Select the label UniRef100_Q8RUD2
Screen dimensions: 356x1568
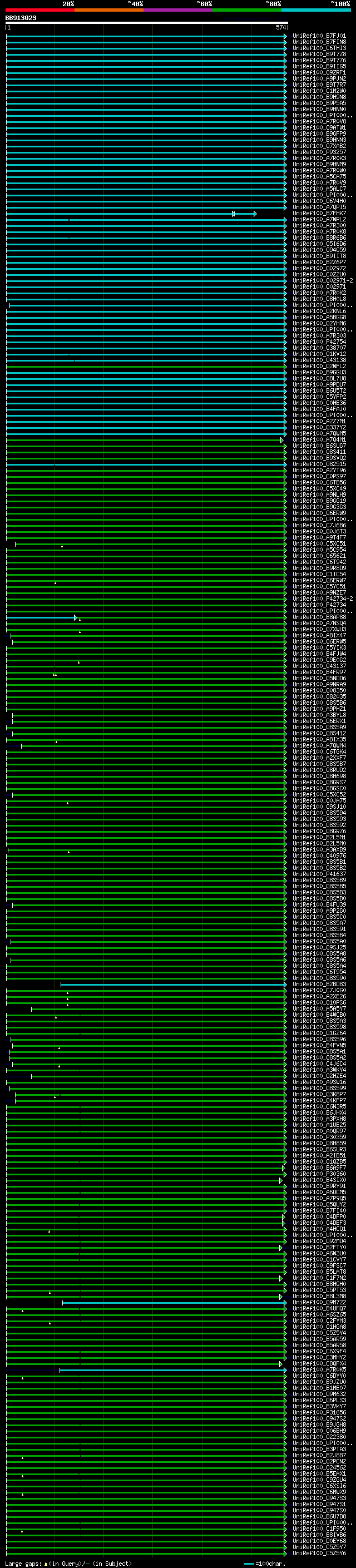(319, 770)
